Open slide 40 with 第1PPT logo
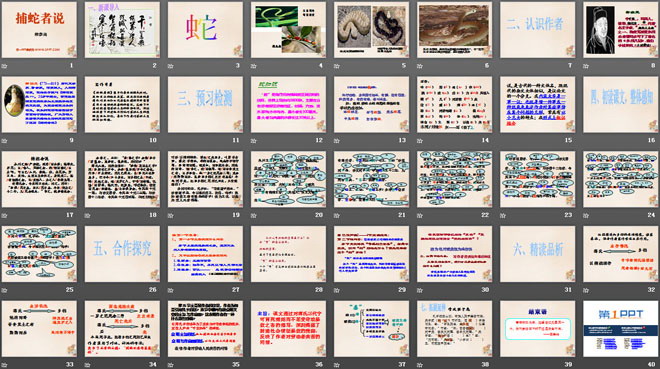Image resolution: width=660 pixels, height=369 pixels. click(621, 329)
